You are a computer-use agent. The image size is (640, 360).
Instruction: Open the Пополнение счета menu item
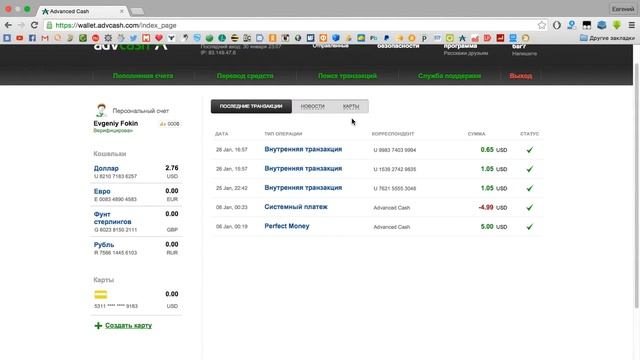(x=143, y=76)
